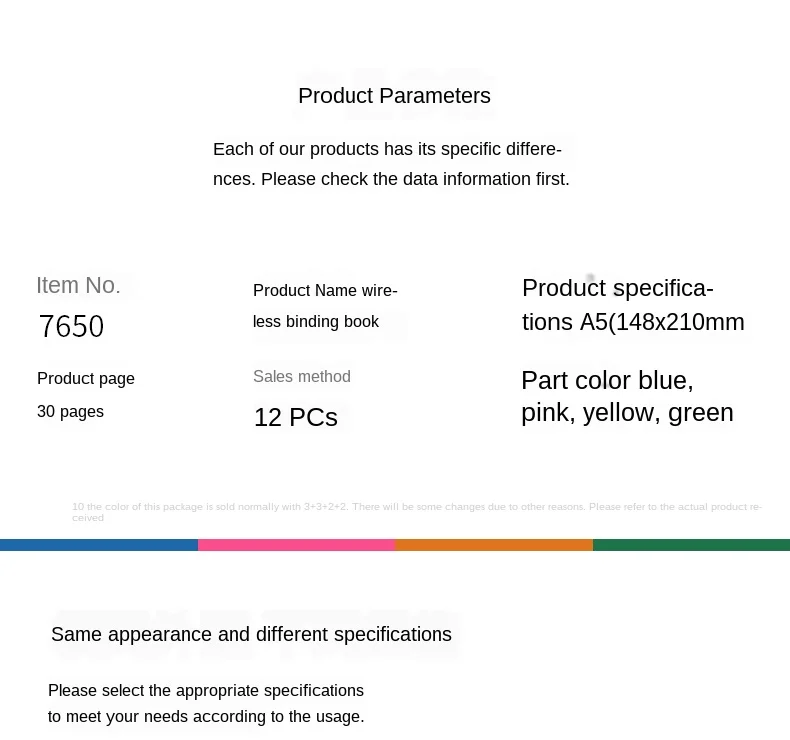Select the blue color bar segment

(x=99, y=545)
